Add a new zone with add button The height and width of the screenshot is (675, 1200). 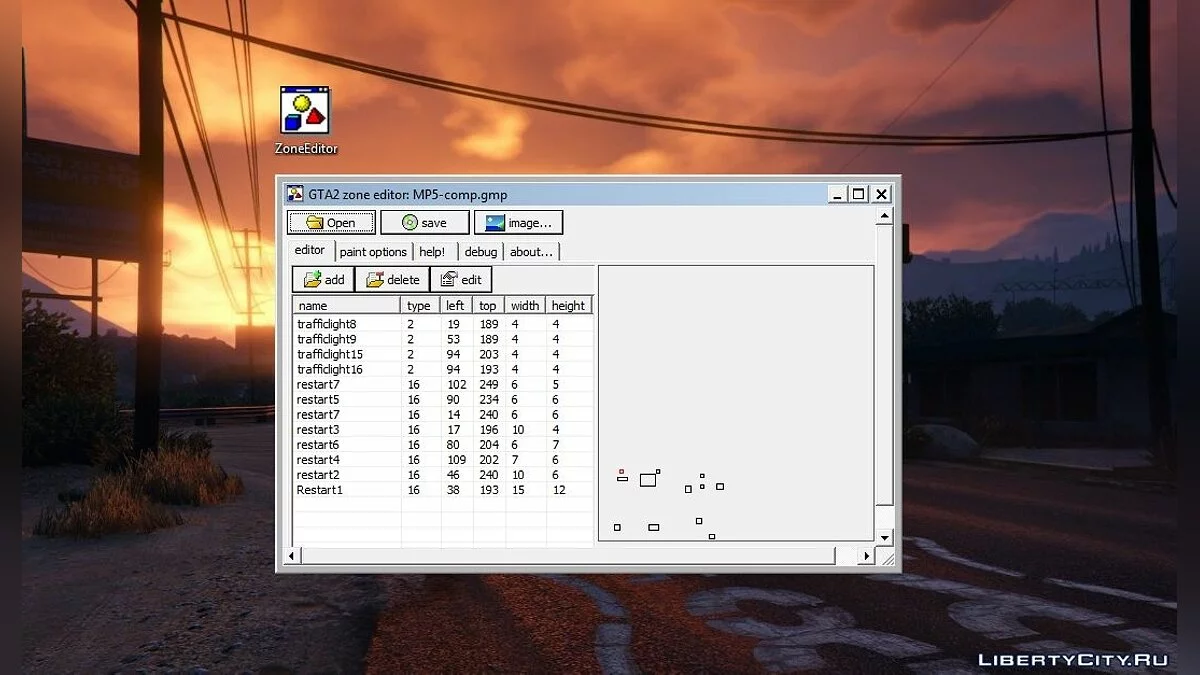click(323, 280)
